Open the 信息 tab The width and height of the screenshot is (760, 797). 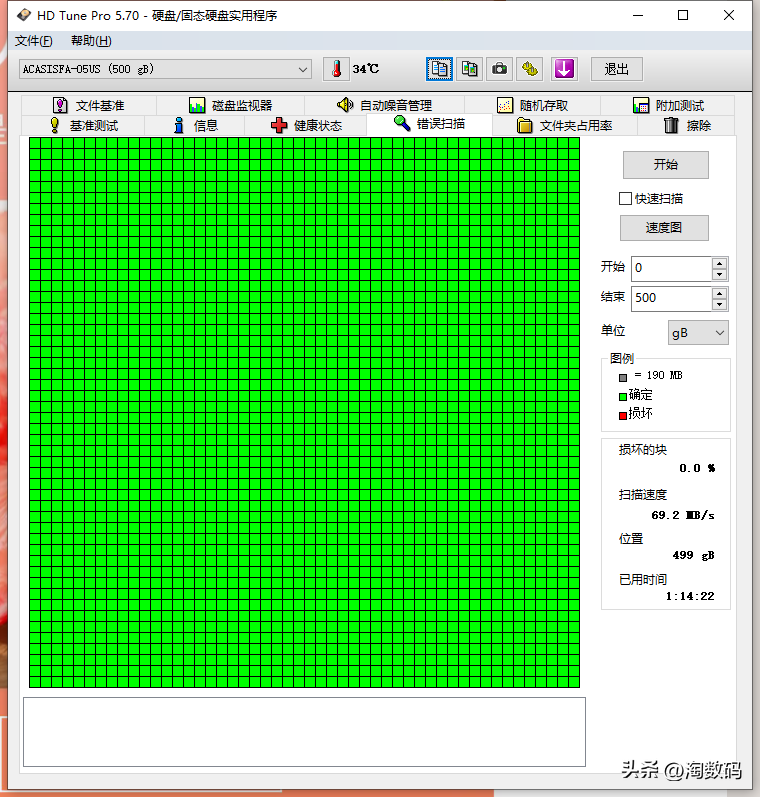coord(195,125)
